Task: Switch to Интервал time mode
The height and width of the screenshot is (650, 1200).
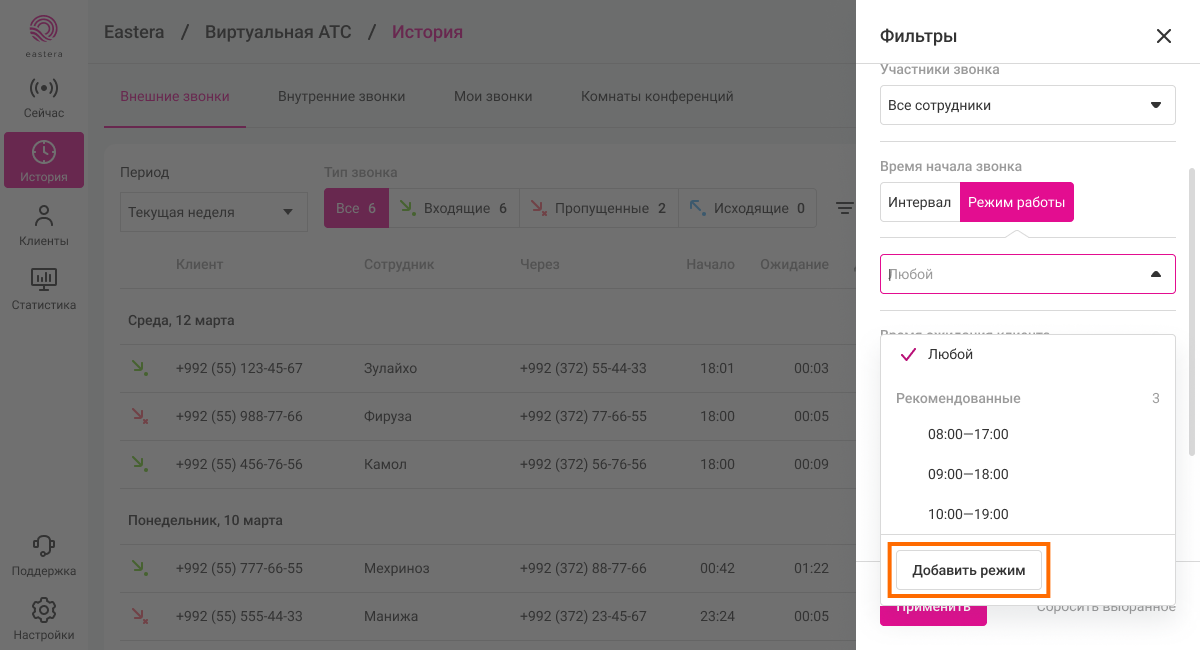Action: coord(919,202)
